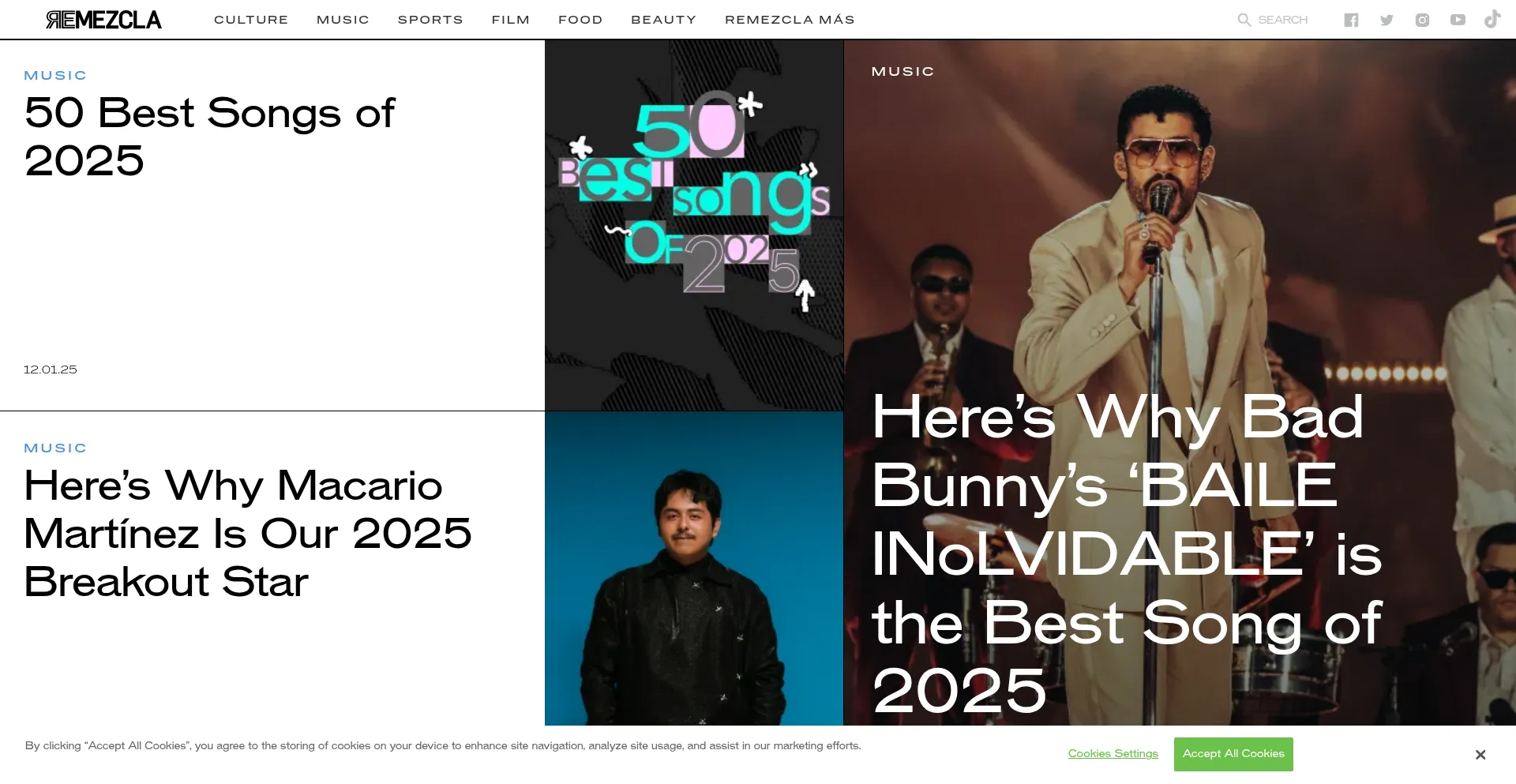Open the REMEZCLA MÁS menu
The image size is (1516, 784).
(x=790, y=19)
